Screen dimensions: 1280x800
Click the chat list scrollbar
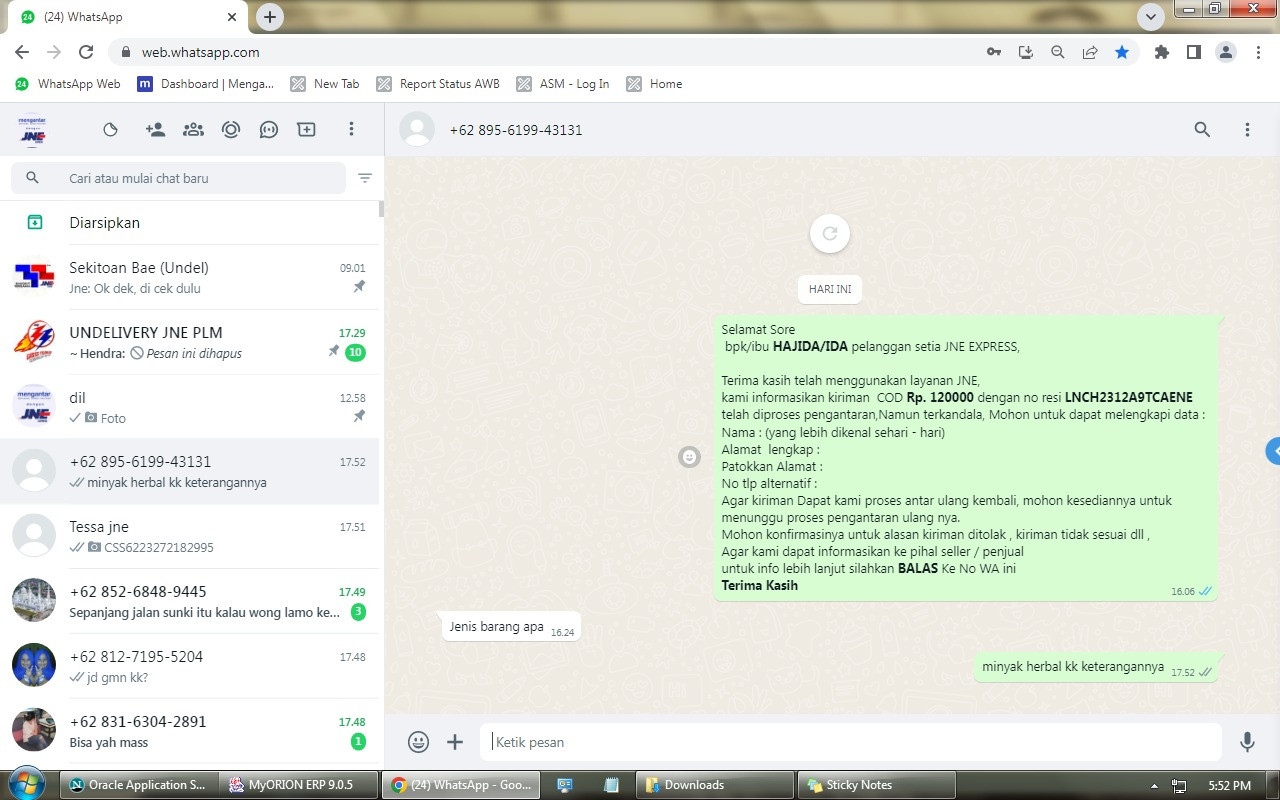point(381,209)
